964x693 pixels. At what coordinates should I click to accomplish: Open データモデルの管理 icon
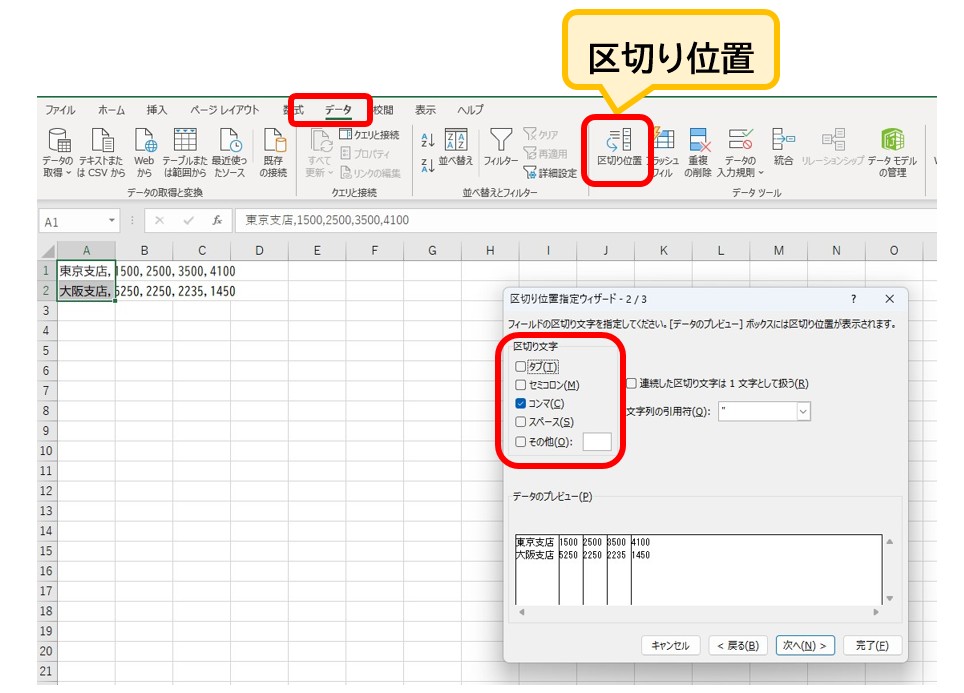pos(892,139)
